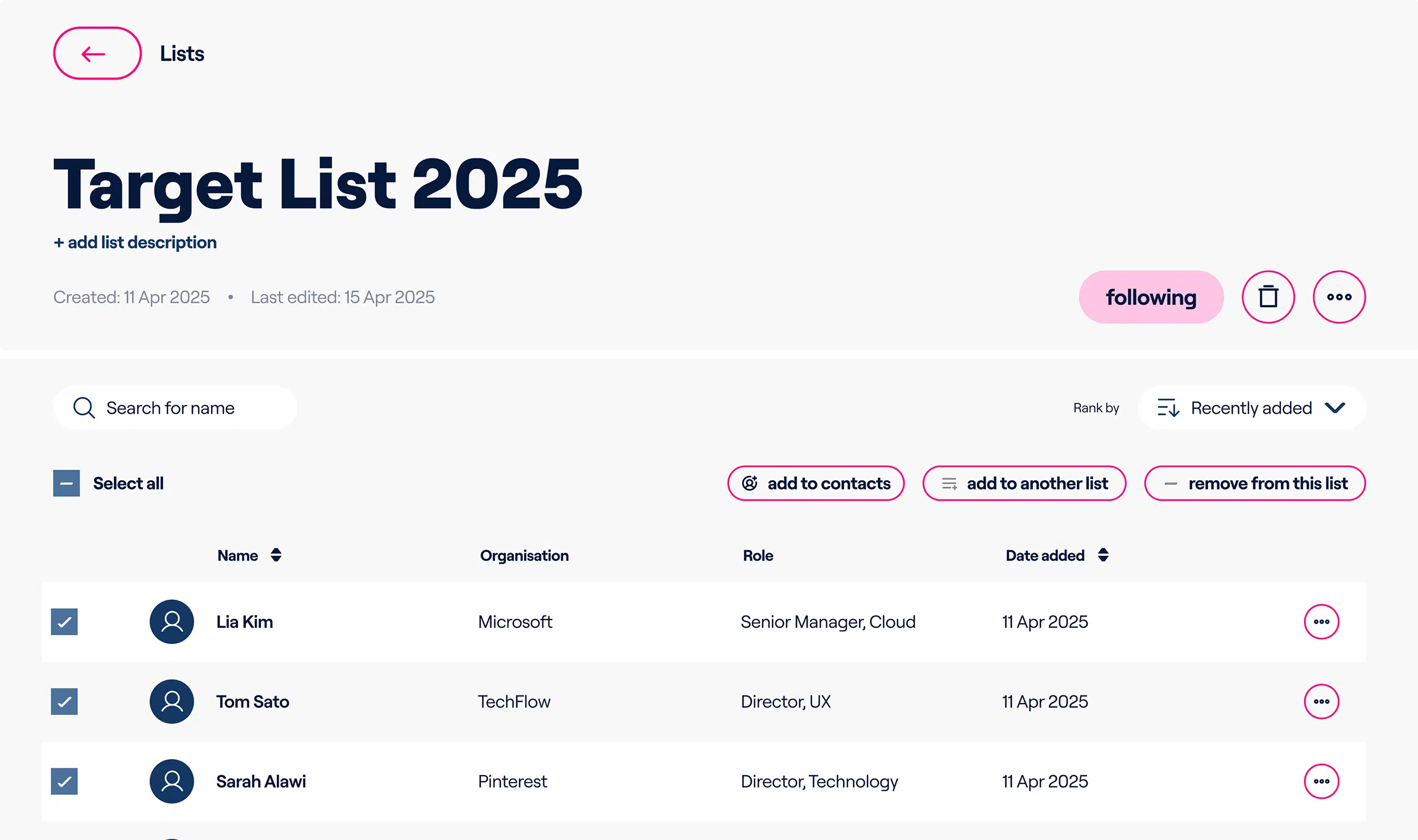Open Lia Kim's avatar
The width and height of the screenshot is (1418, 840).
click(x=171, y=621)
